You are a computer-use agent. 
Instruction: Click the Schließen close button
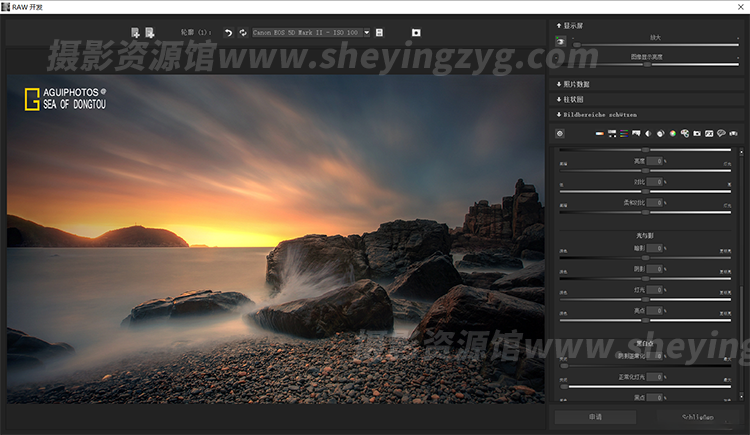pyautogui.click(x=697, y=417)
